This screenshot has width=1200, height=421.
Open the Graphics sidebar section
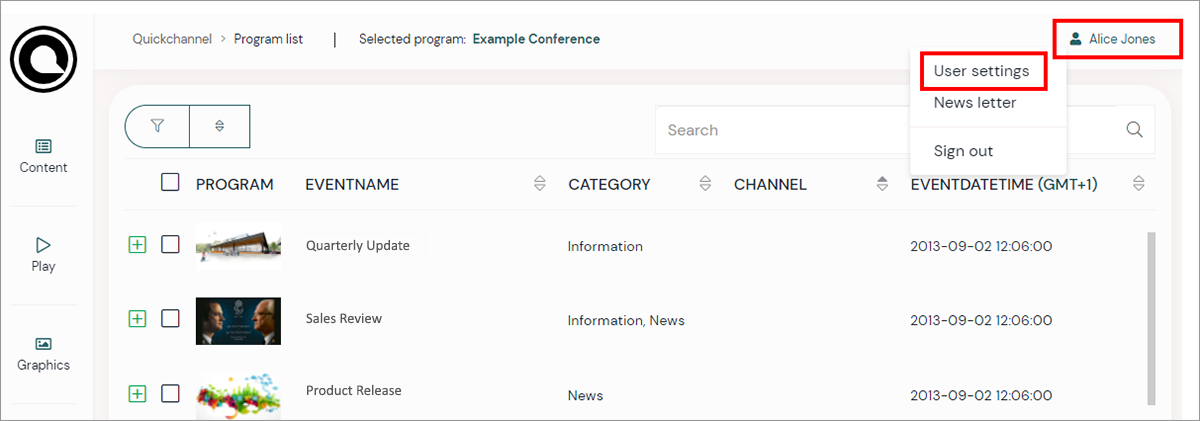[x=43, y=353]
